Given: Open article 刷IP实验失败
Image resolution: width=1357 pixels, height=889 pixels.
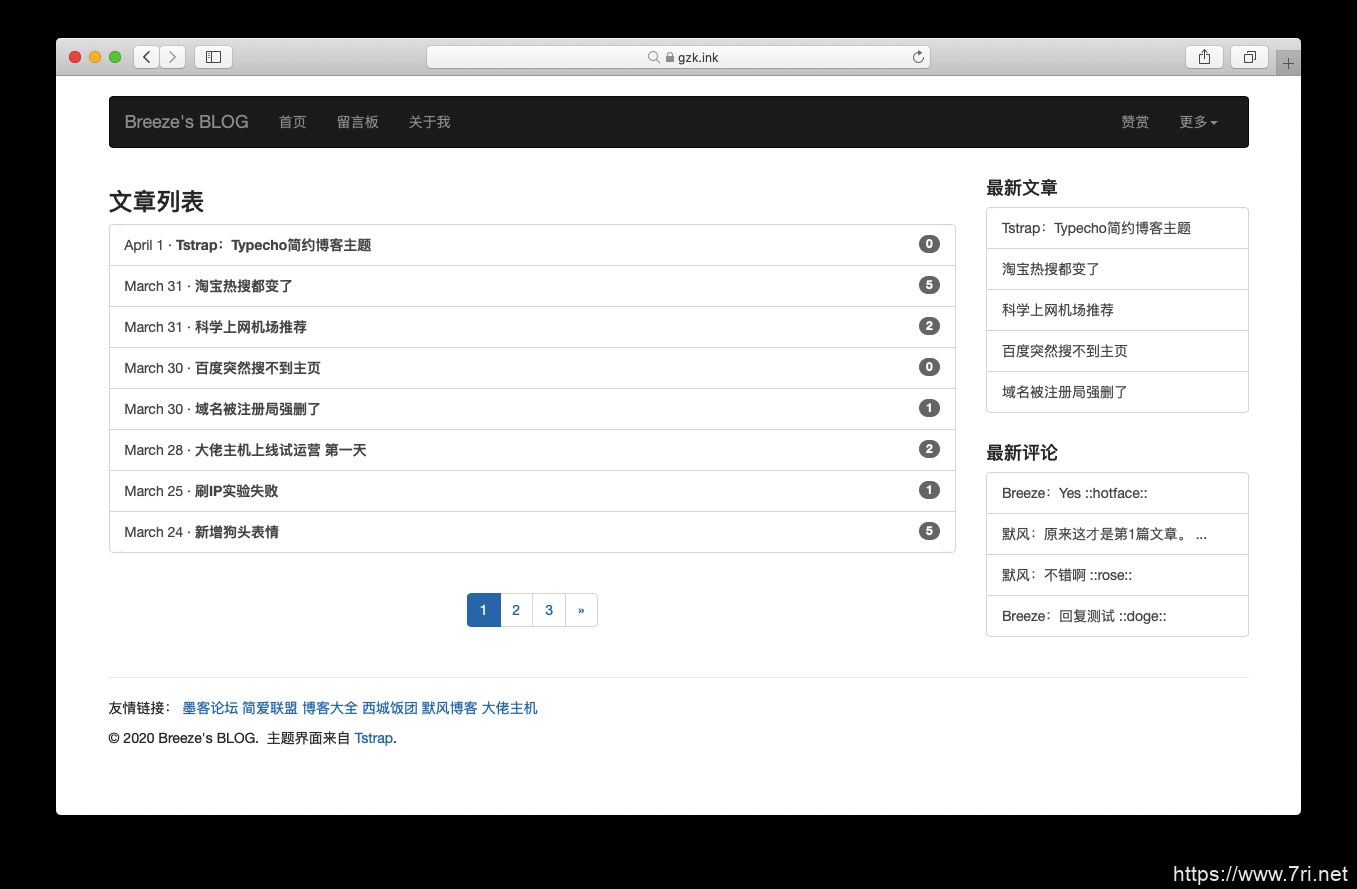Looking at the screenshot, I should pyautogui.click(x=236, y=491).
